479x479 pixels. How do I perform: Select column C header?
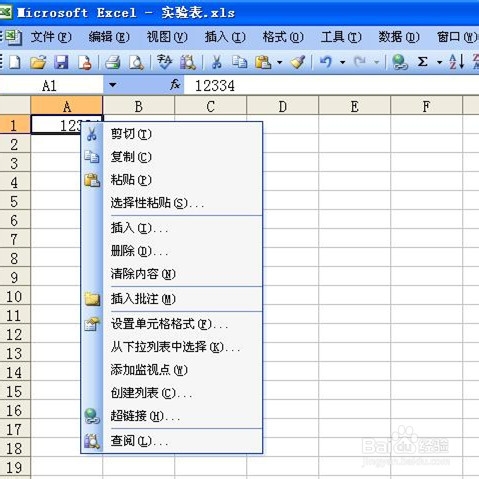coord(211,106)
